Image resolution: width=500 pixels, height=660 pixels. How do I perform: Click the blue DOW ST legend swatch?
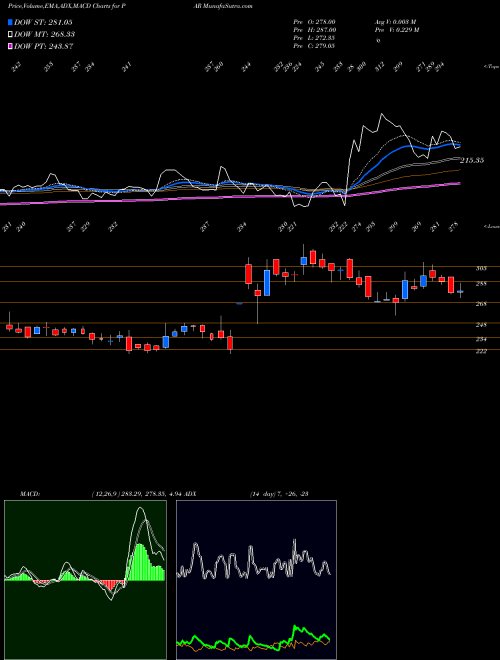tap(11, 22)
